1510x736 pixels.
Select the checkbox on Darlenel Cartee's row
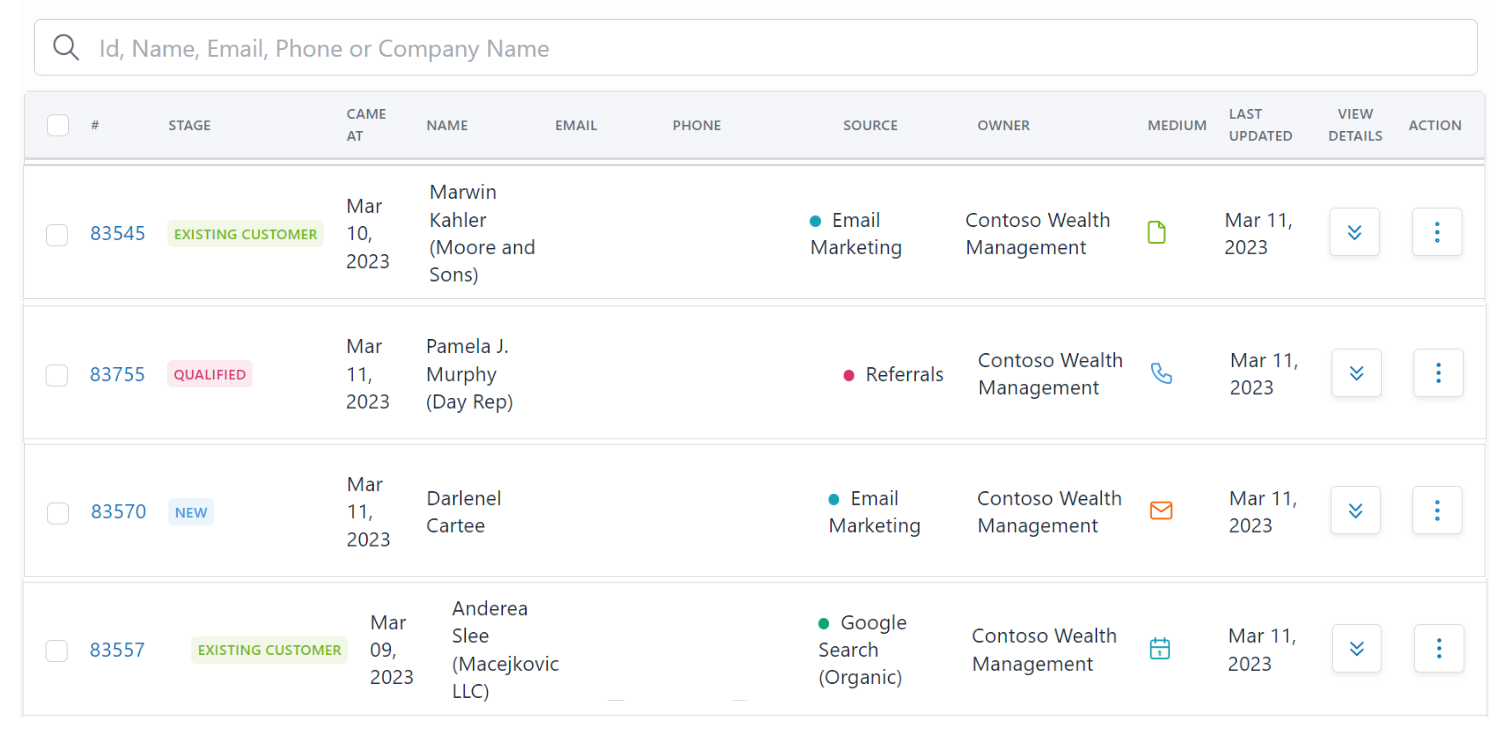(57, 513)
